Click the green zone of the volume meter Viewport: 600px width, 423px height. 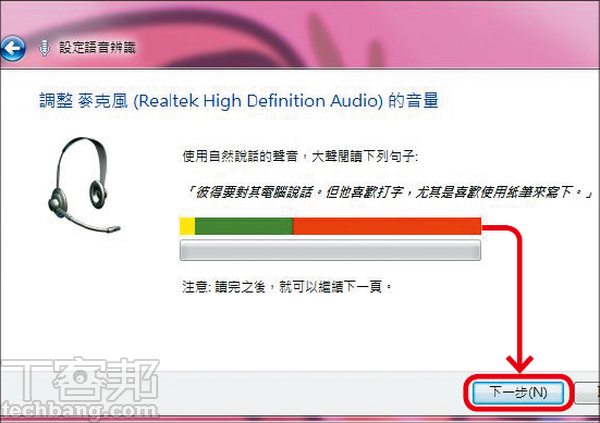click(x=244, y=226)
